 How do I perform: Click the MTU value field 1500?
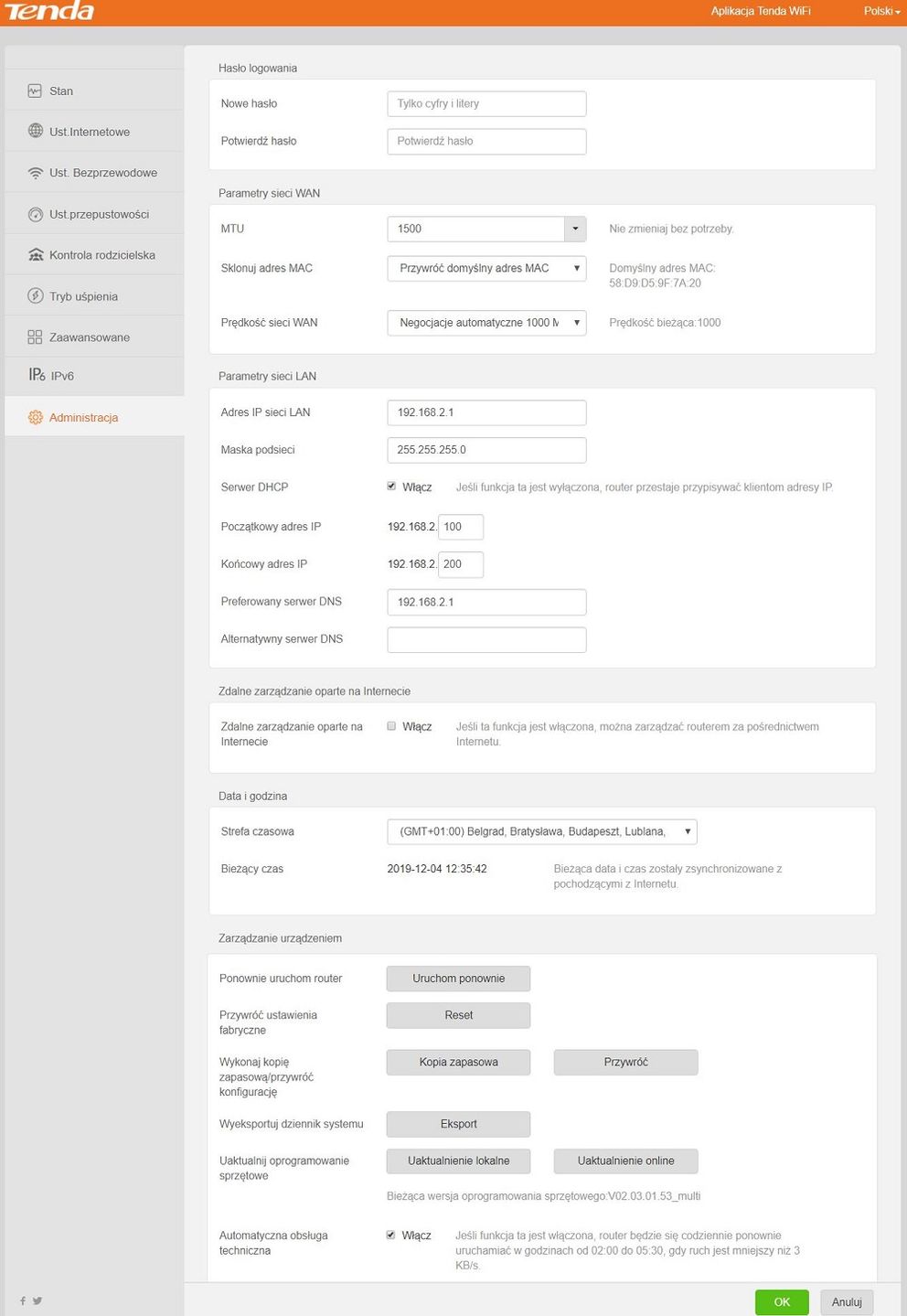point(475,229)
